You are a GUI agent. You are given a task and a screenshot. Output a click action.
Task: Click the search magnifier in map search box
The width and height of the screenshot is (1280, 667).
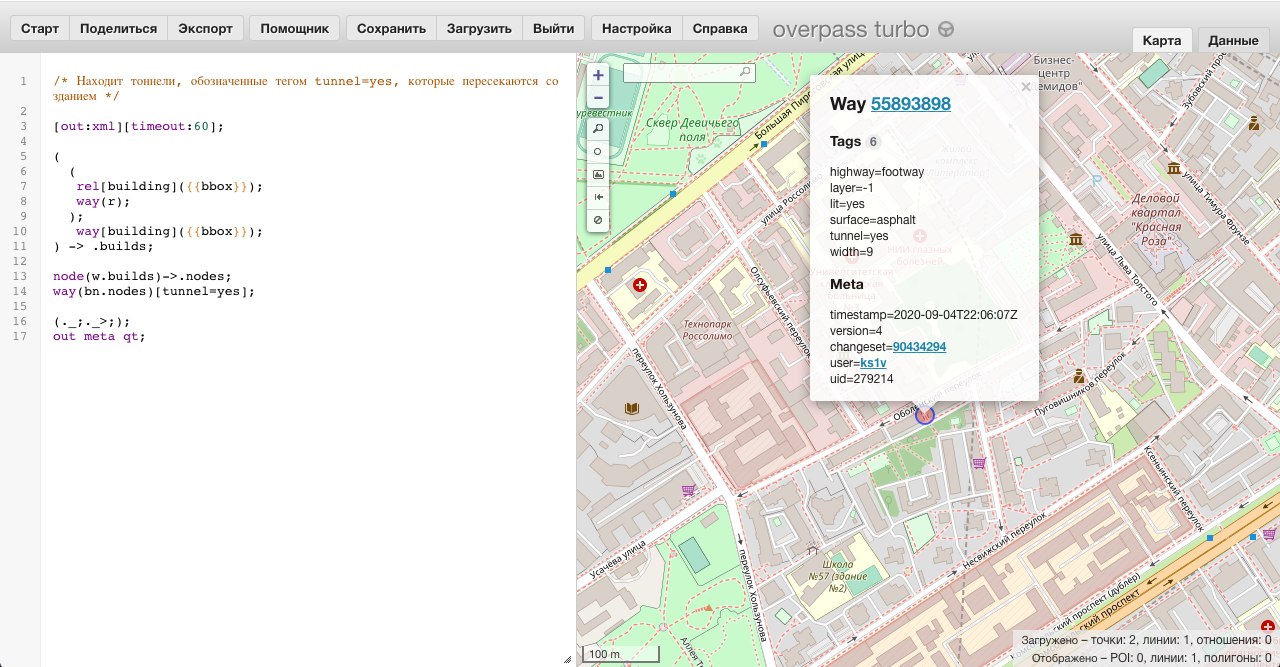pyautogui.click(x=745, y=72)
